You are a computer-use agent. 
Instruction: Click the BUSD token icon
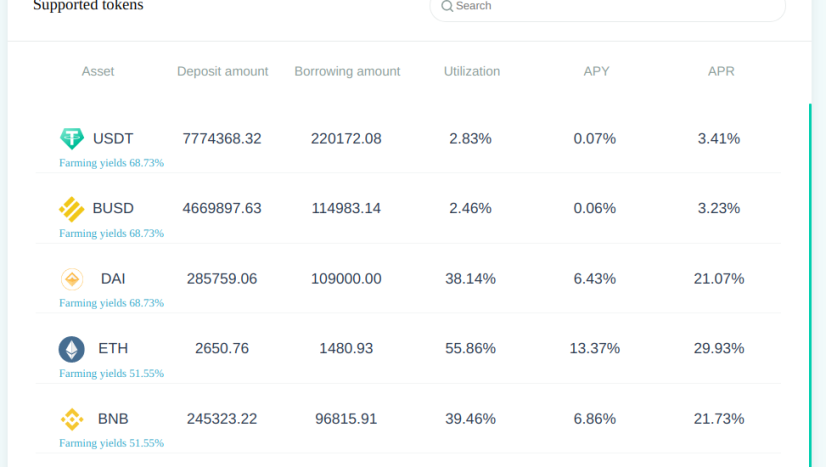(x=71, y=209)
